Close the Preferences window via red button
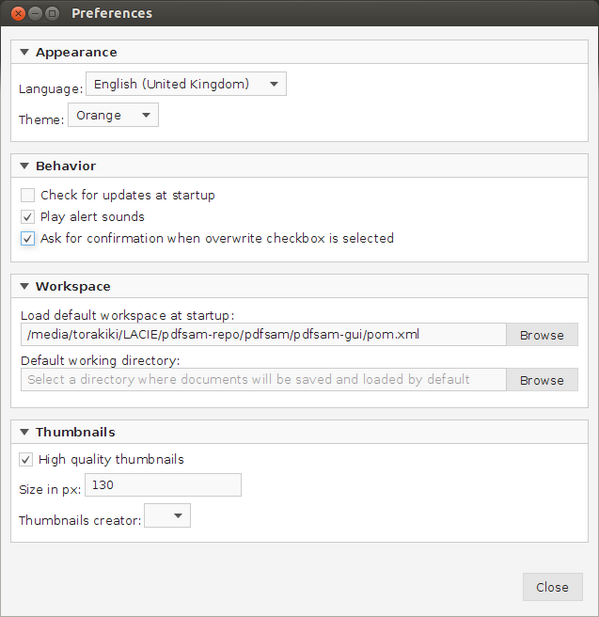This screenshot has height=617, width=599. [x=18, y=13]
